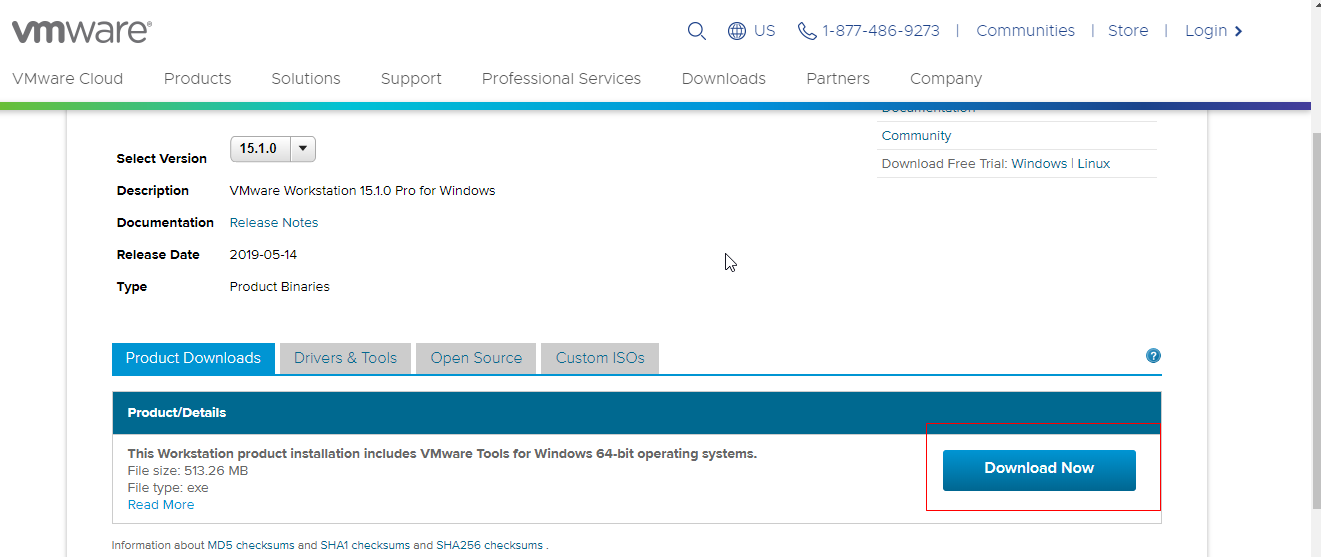Screen dimensions: 1321x557
Task: Click the Read More link
Action: [x=161, y=504]
